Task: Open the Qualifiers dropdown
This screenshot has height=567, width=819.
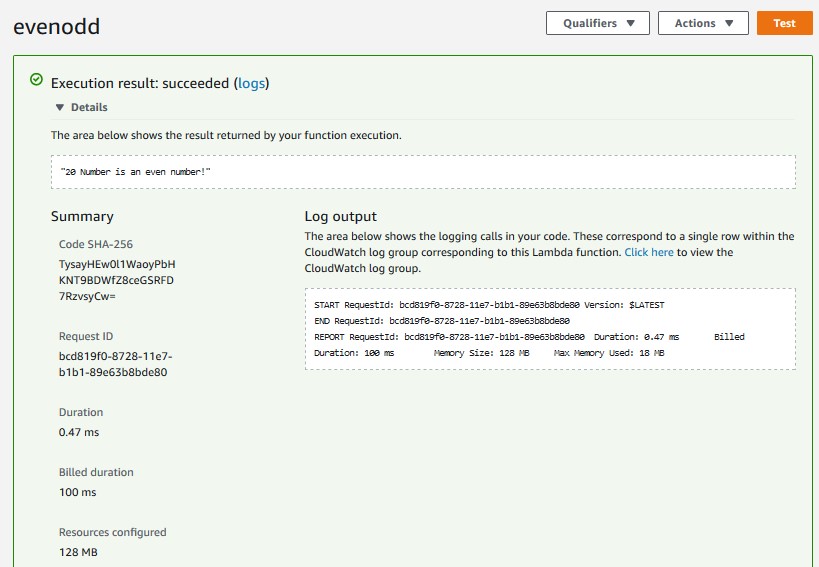Action: coord(598,23)
